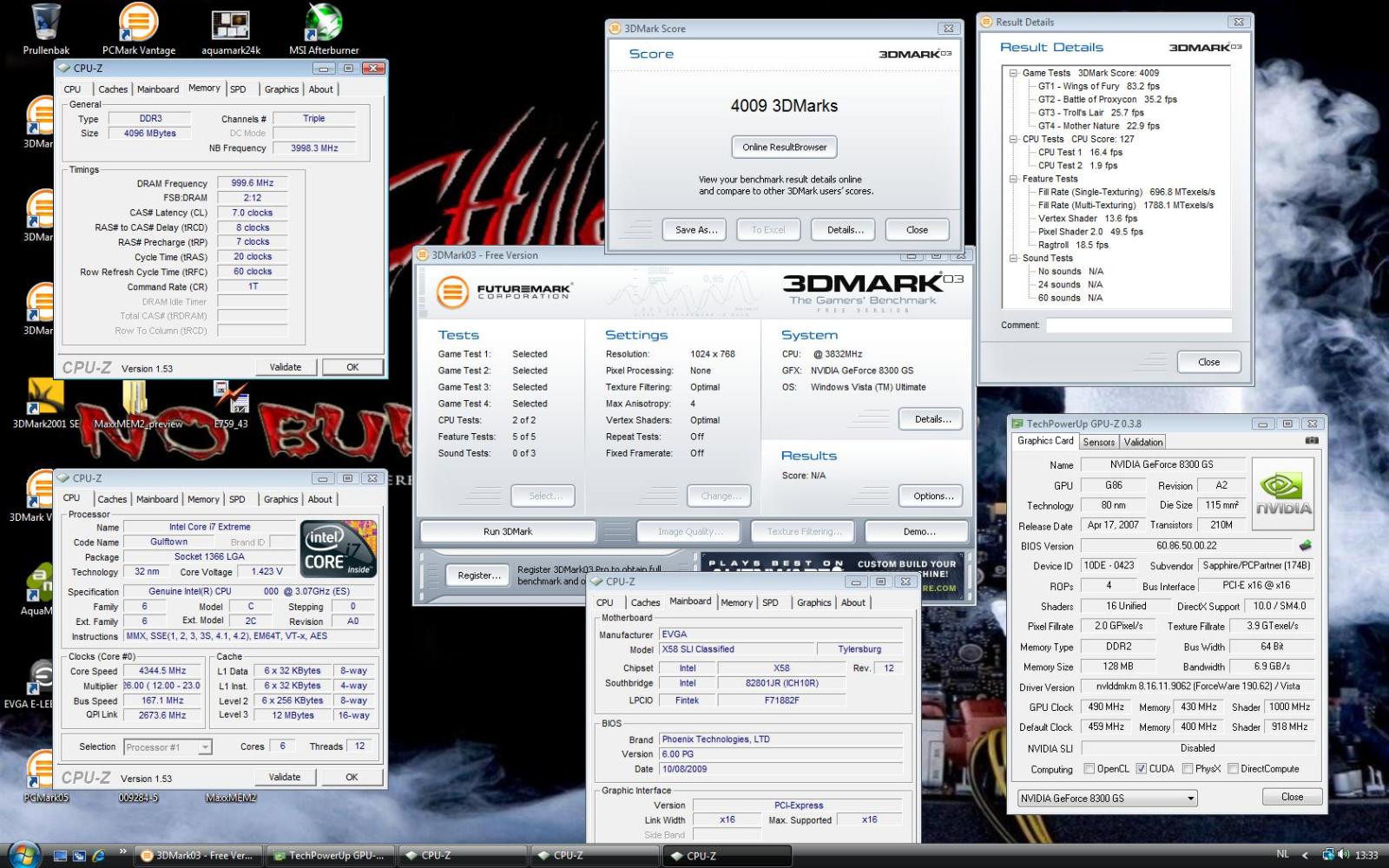Toggle the CUDA checkbox in GPU-Z
This screenshot has width=1389, height=868.
point(1142,768)
